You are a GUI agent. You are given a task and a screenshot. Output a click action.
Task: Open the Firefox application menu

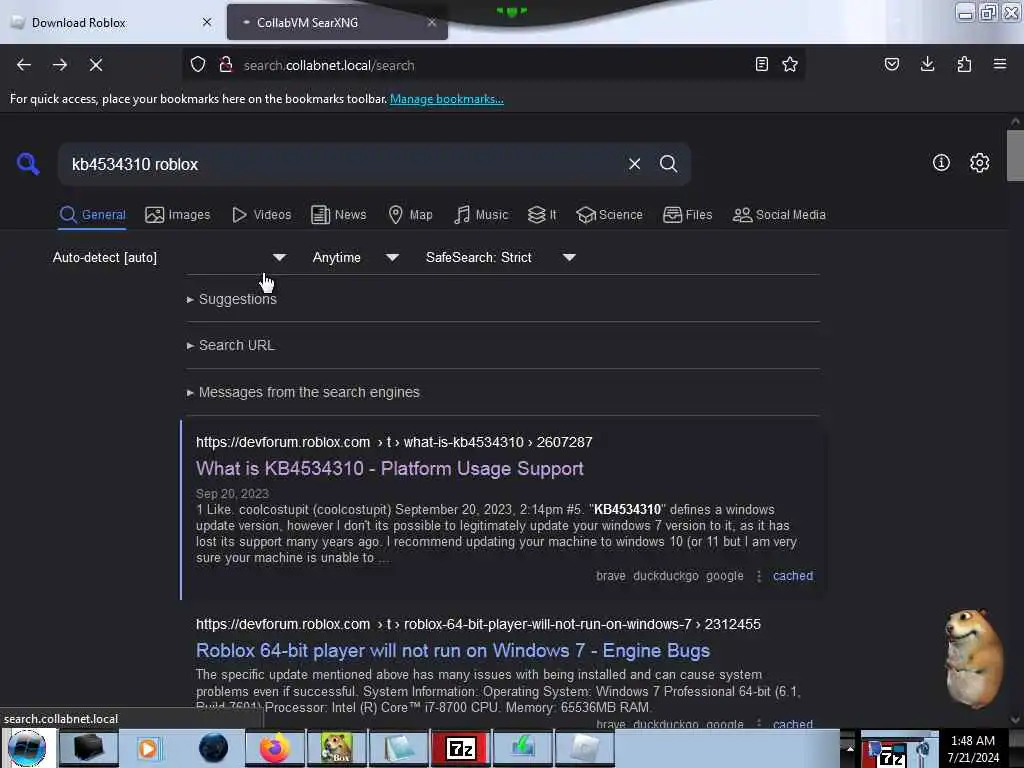(999, 64)
